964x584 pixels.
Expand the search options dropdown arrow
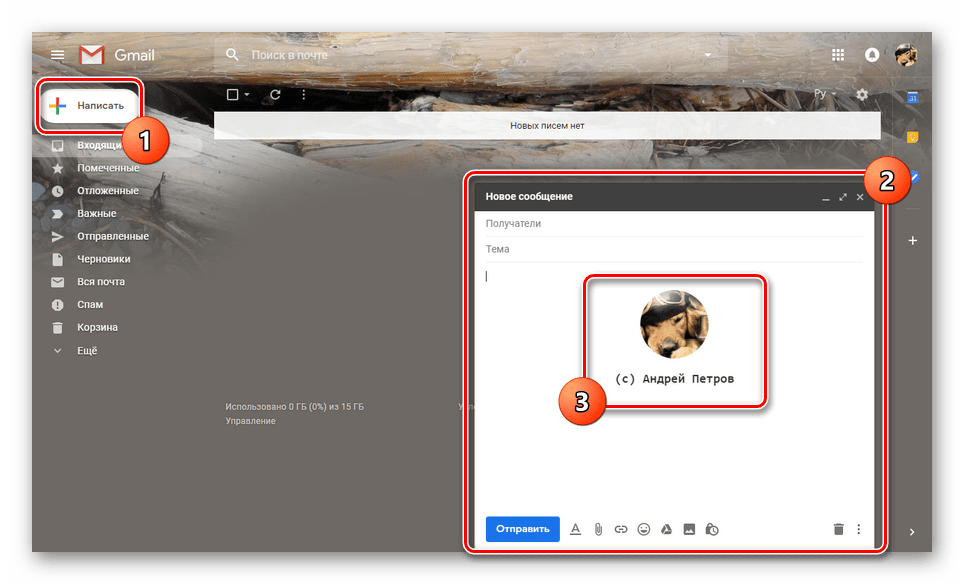click(708, 55)
